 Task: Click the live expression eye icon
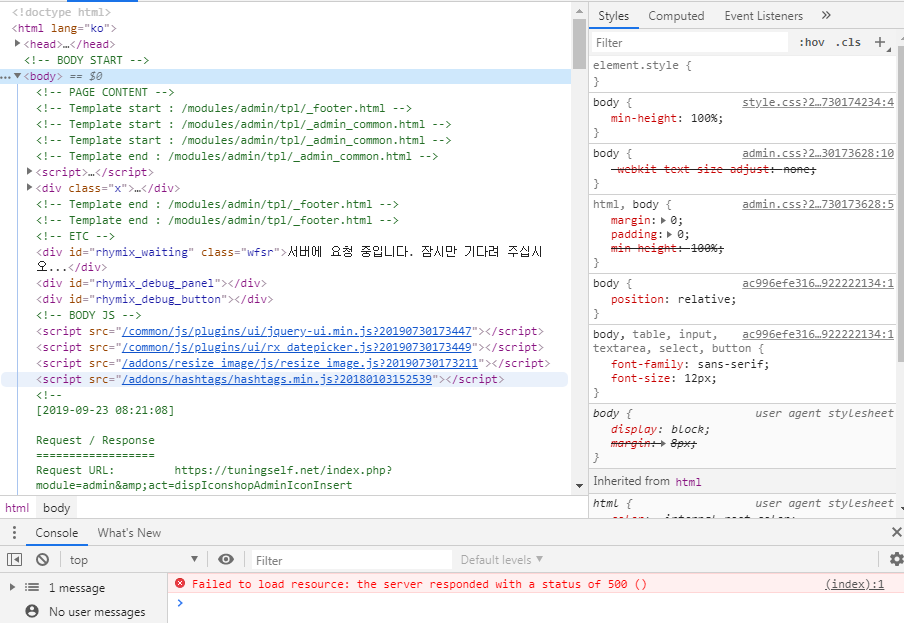pos(226,560)
